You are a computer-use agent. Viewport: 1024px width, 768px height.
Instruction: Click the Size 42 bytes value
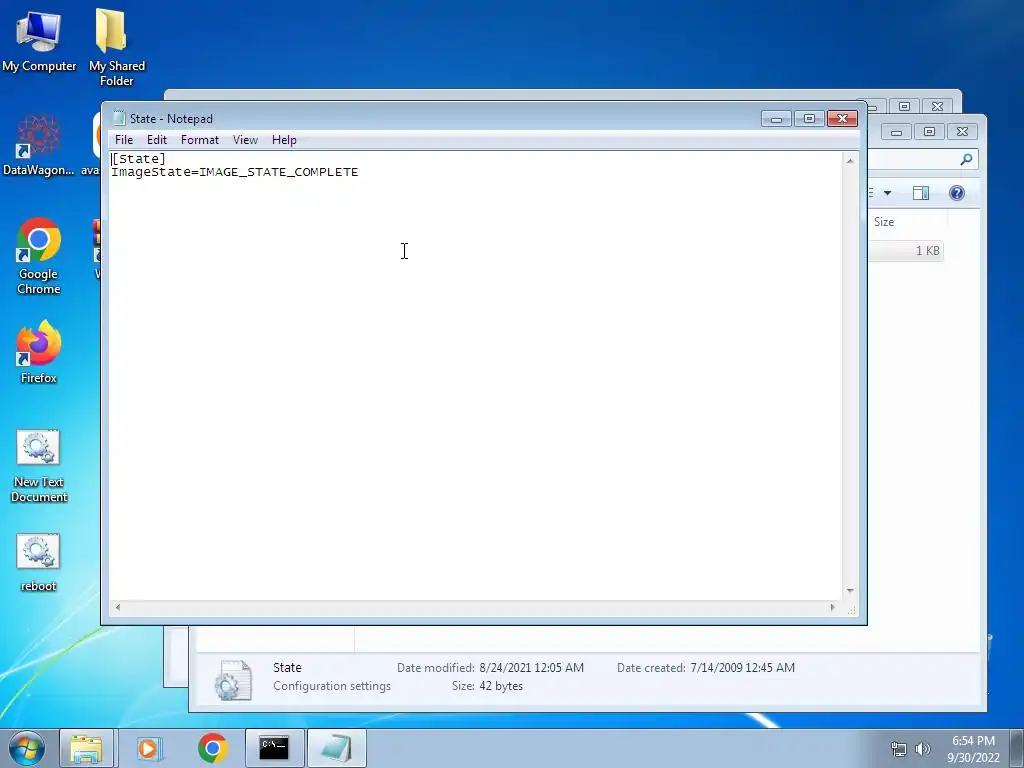click(501, 686)
